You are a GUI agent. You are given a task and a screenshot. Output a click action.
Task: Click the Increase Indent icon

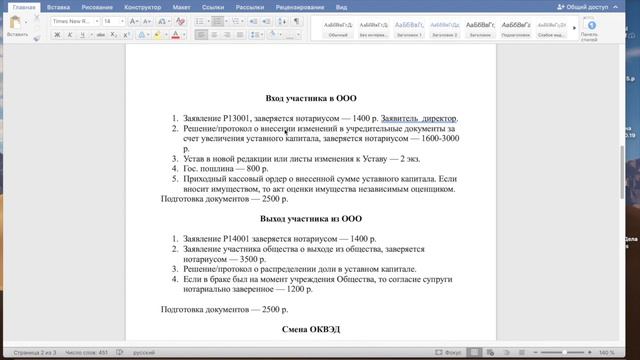(266, 21)
